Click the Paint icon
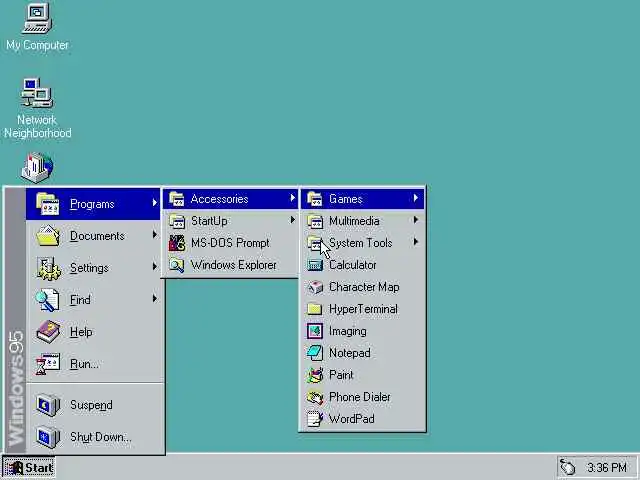The image size is (640, 480). [315, 375]
